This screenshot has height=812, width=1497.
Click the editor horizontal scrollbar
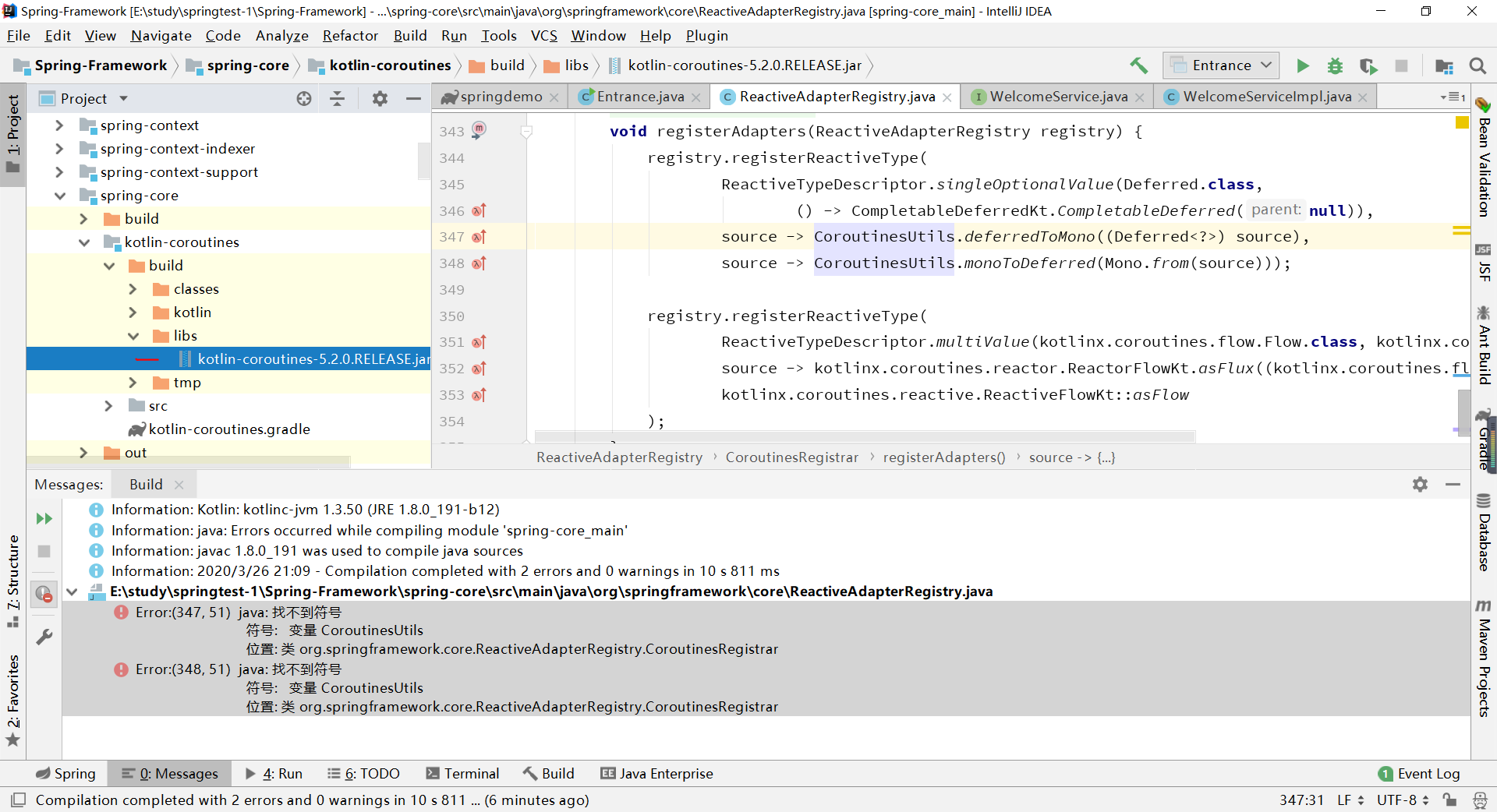(865, 436)
